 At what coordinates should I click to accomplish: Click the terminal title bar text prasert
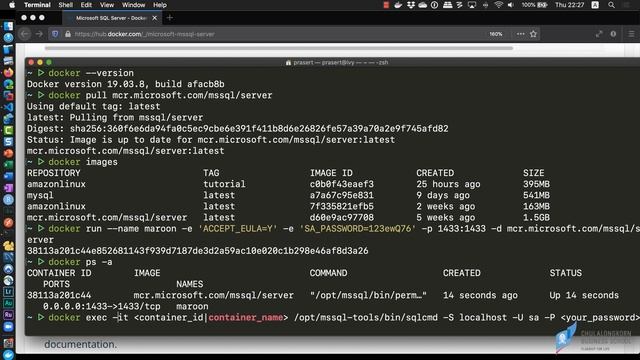click(x=340, y=62)
